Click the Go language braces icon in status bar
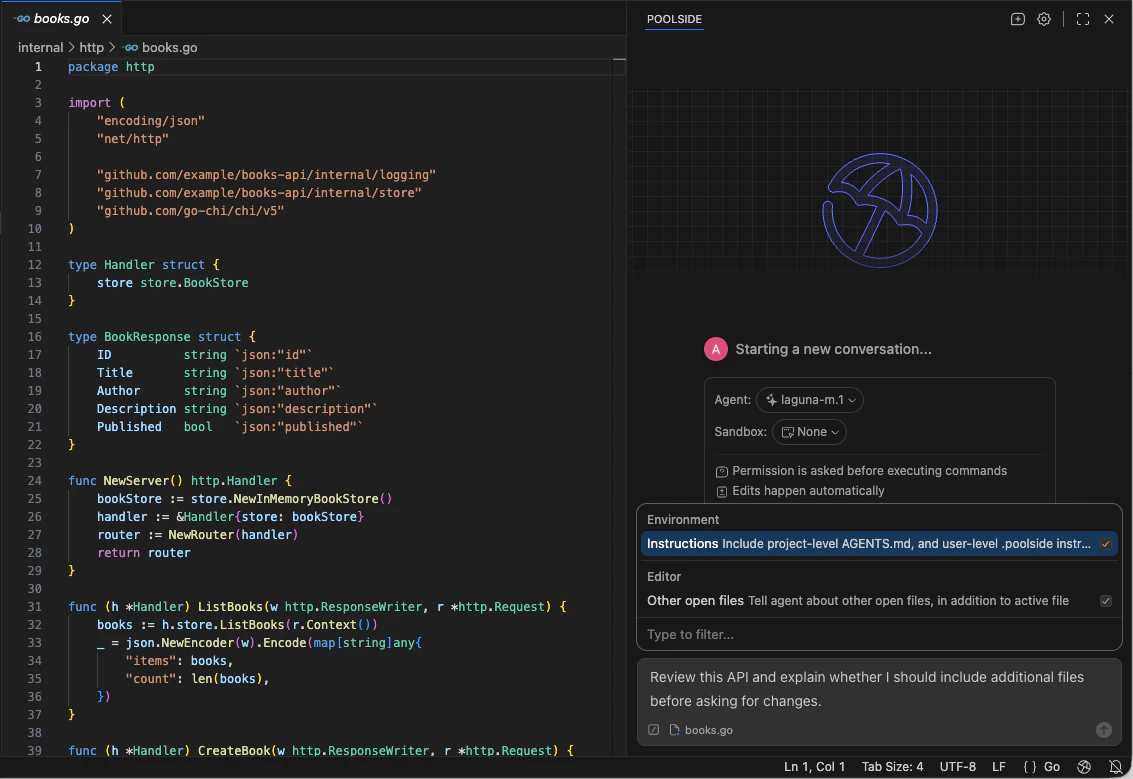Viewport: 1133px width, 779px height. coord(1030,767)
